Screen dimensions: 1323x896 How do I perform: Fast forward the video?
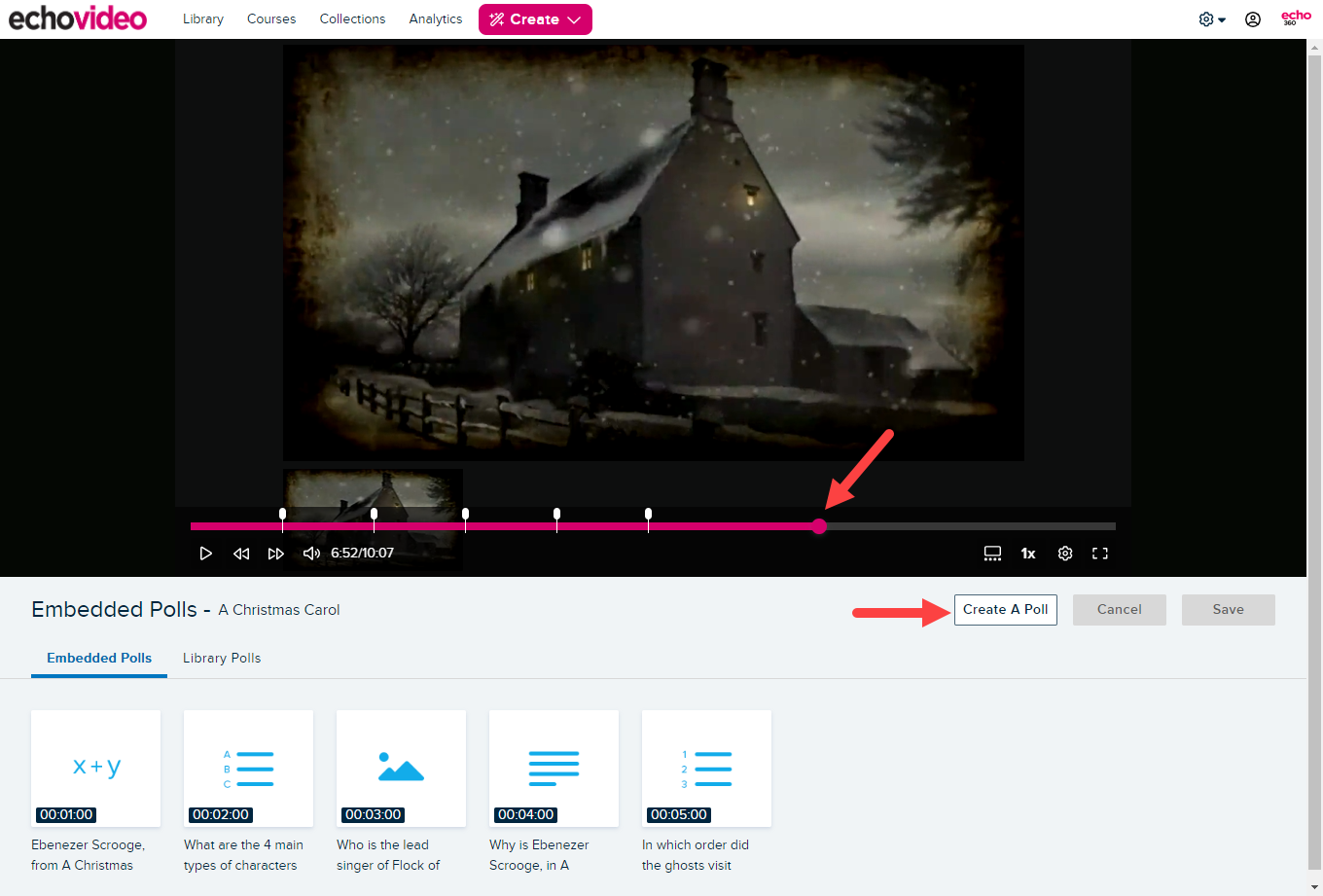[x=276, y=554]
